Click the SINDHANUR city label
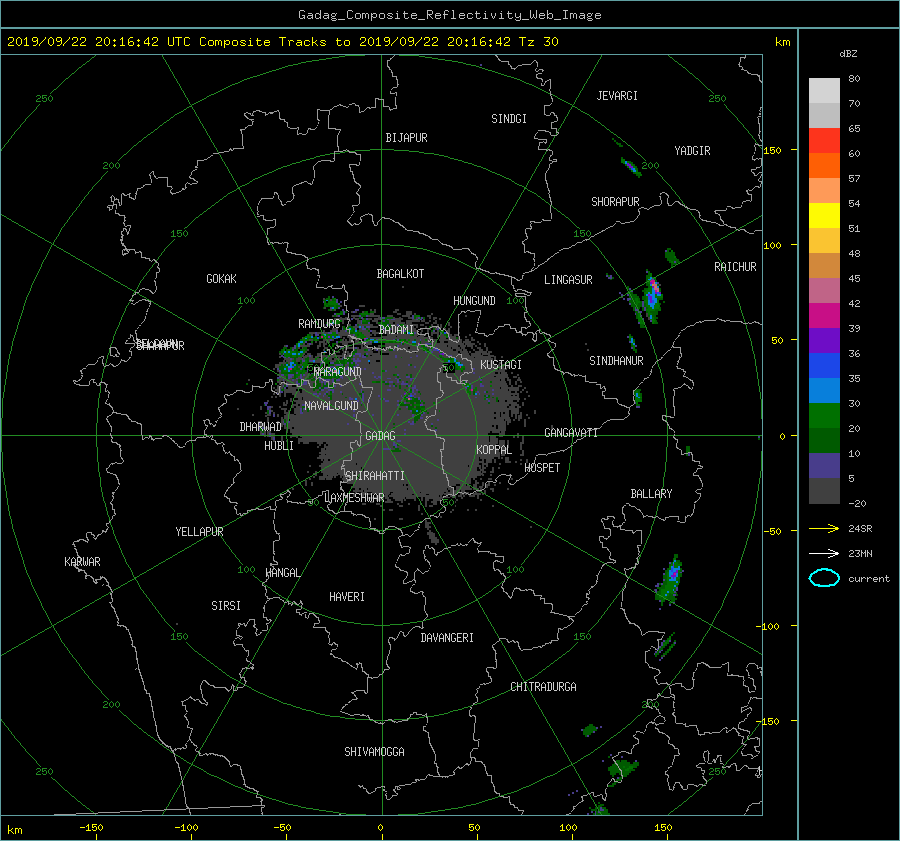 pyautogui.click(x=616, y=361)
